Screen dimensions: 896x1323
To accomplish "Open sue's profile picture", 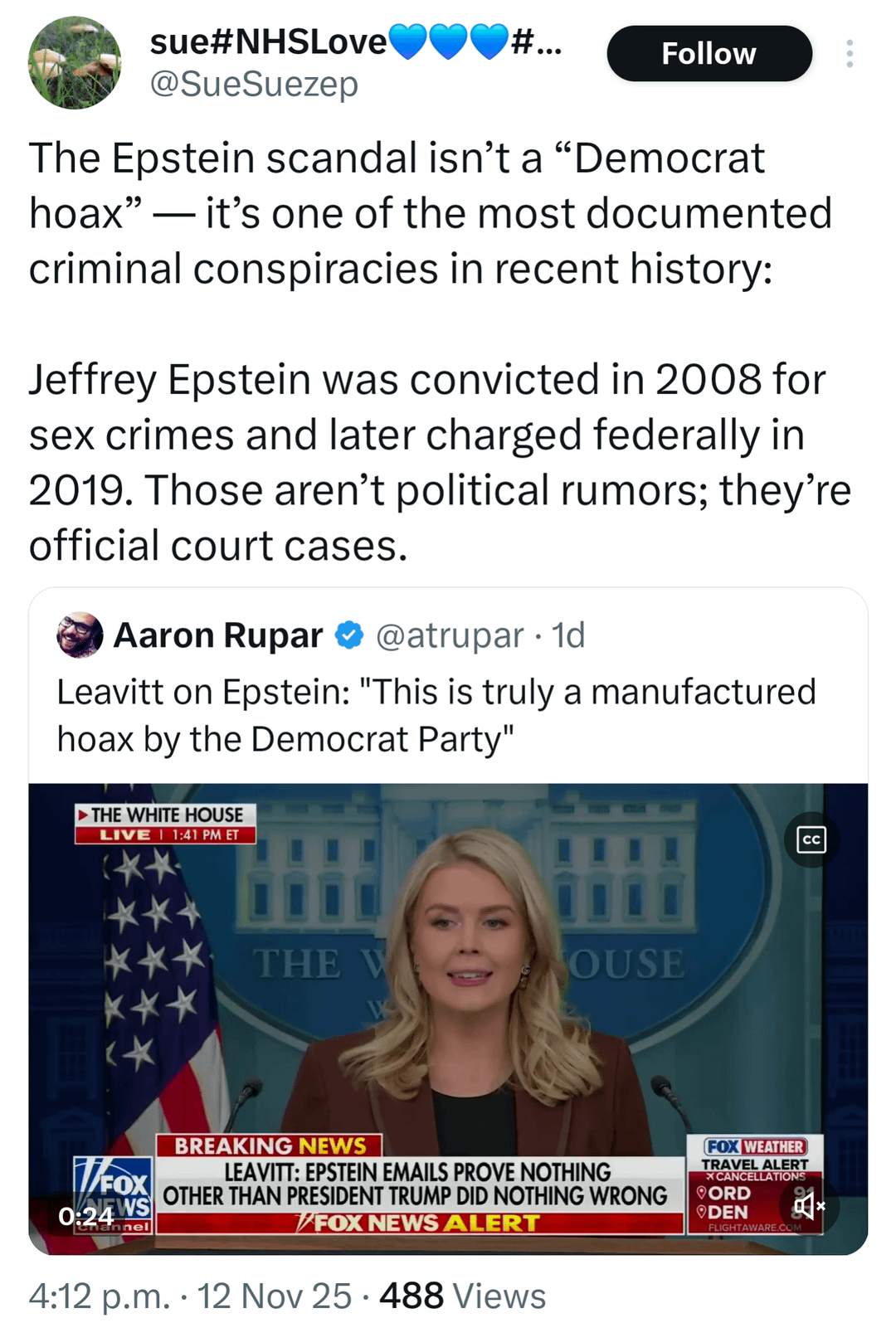I will [75, 63].
